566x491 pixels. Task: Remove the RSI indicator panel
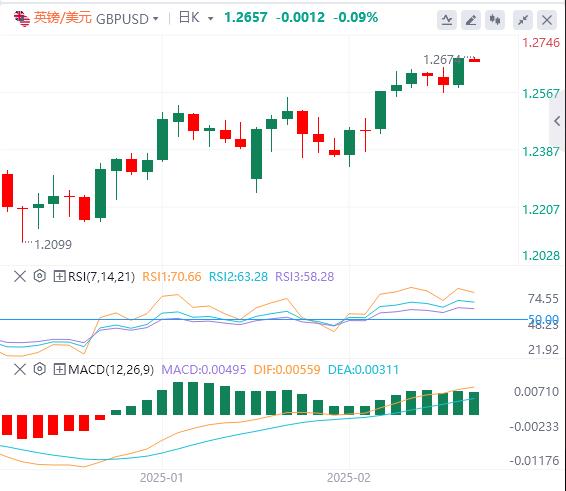(20, 277)
